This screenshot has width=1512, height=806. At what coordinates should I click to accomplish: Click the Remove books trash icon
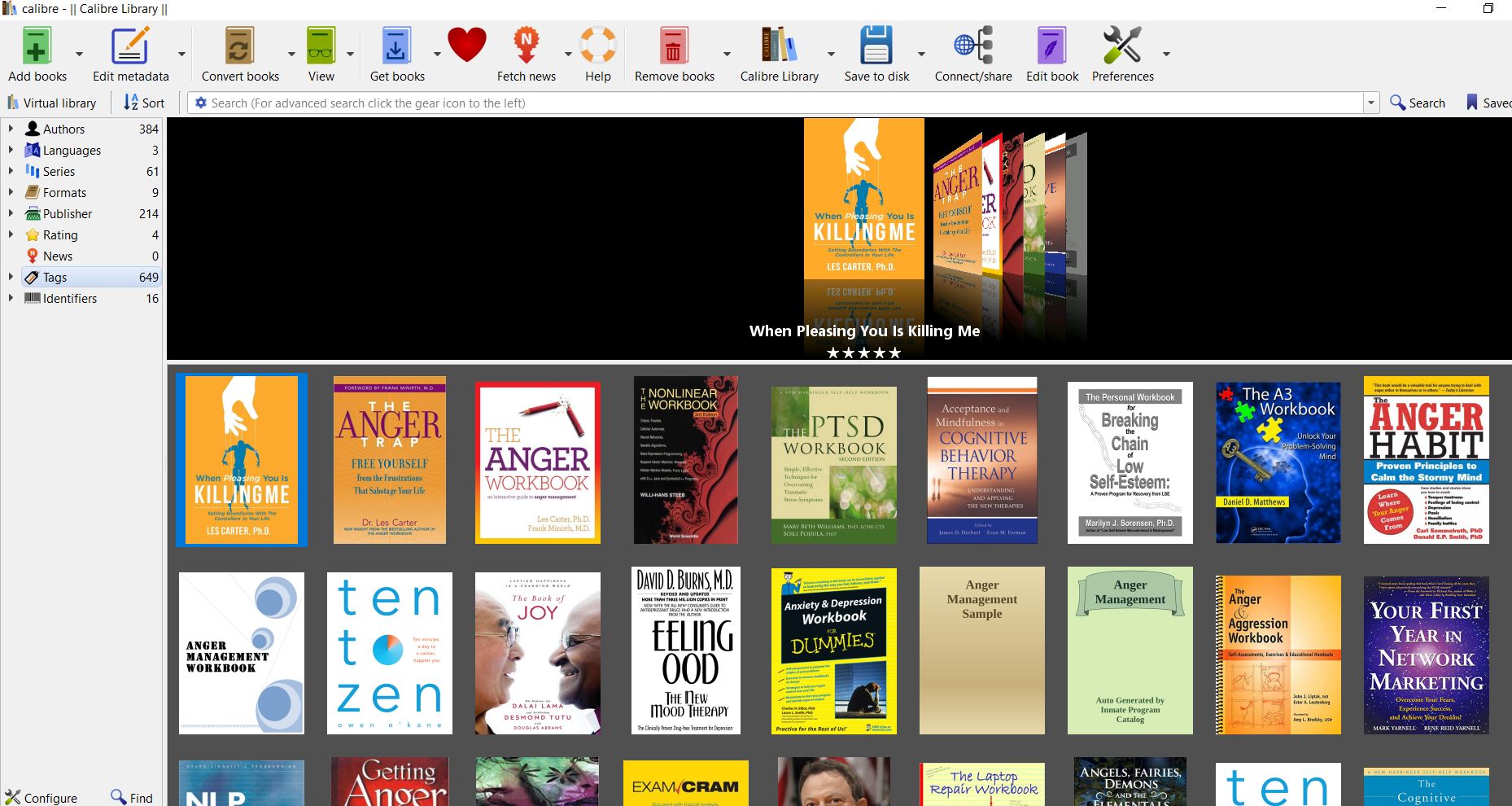(673, 46)
